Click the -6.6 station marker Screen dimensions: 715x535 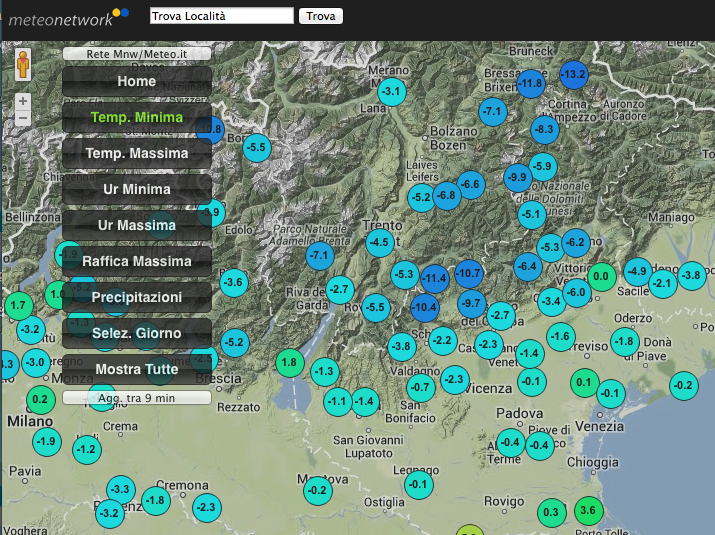coord(471,185)
